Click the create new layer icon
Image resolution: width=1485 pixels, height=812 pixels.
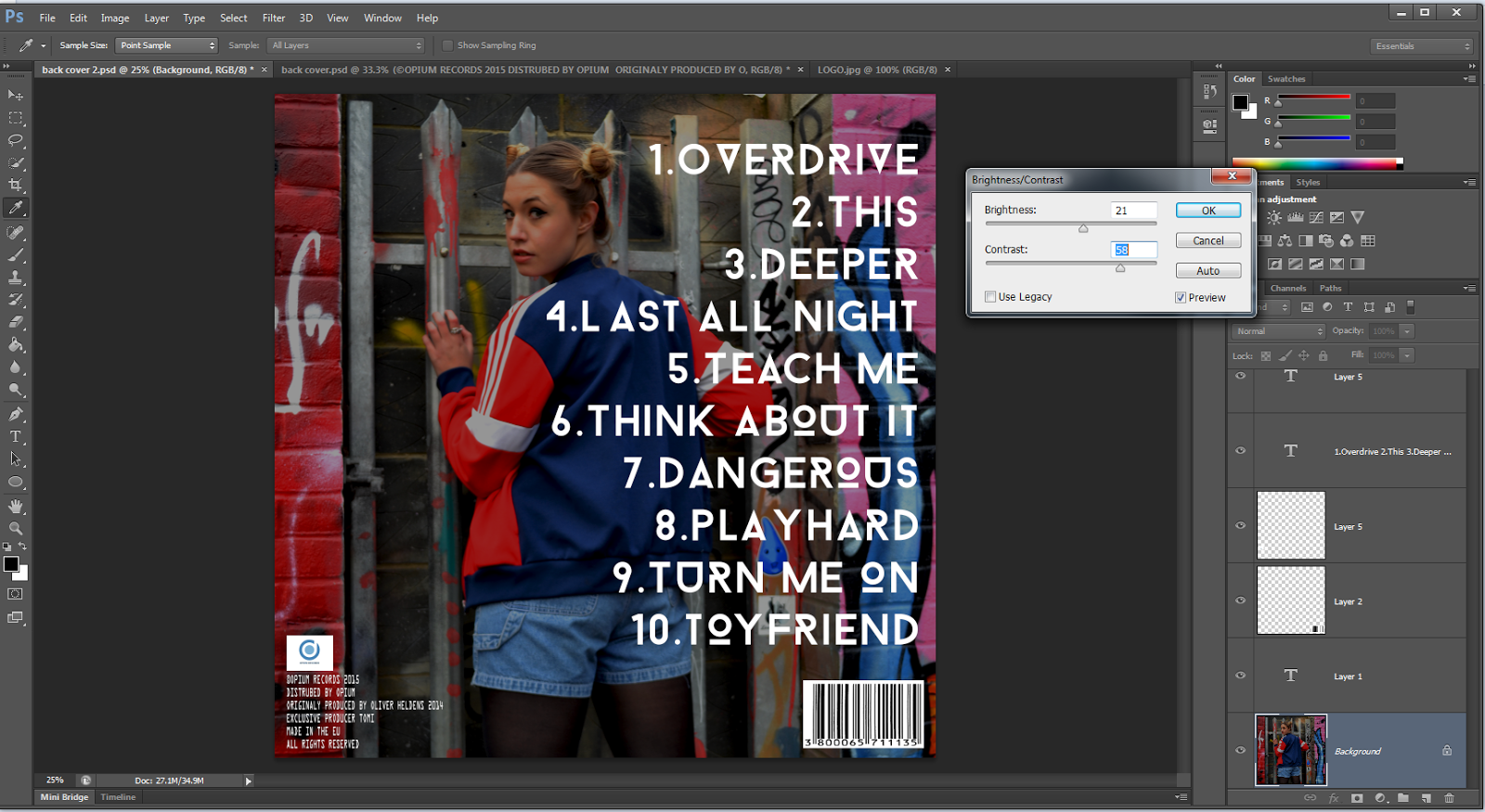(1427, 798)
